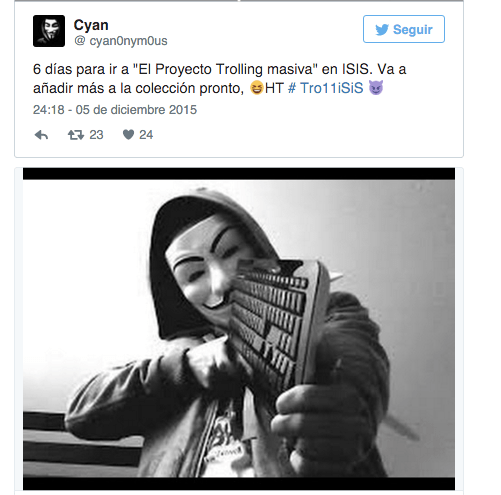Open the display name Cyan
The height and width of the screenshot is (495, 501).
pyautogui.click(x=91, y=26)
